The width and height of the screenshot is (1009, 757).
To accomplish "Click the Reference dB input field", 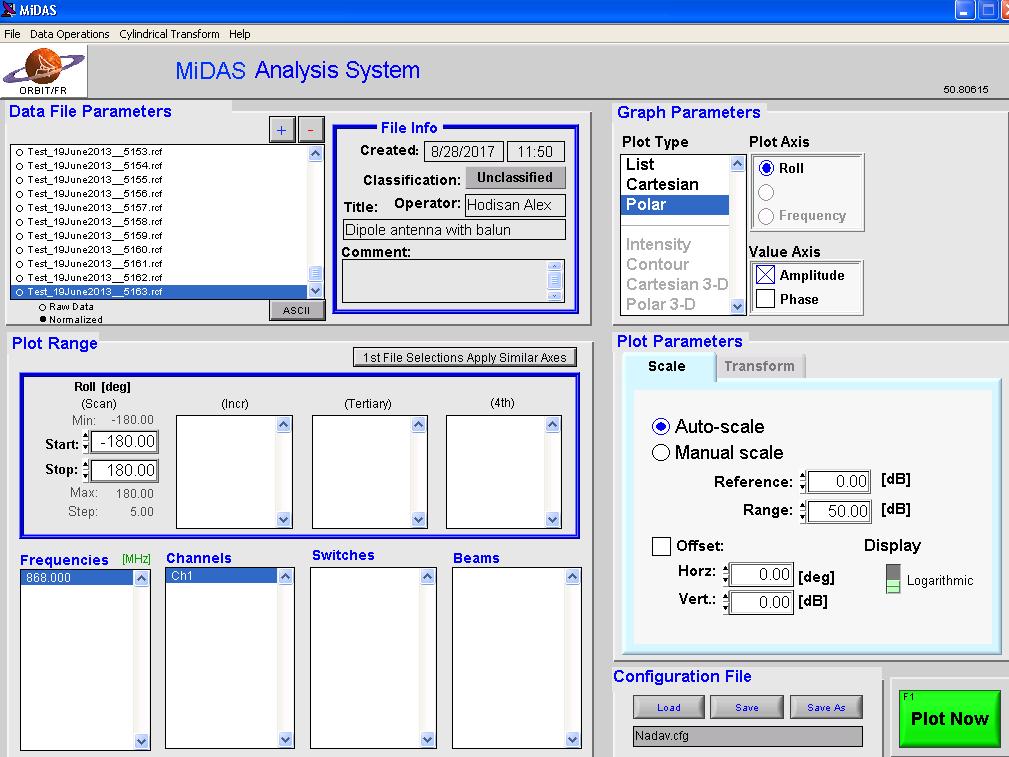I will pos(839,481).
